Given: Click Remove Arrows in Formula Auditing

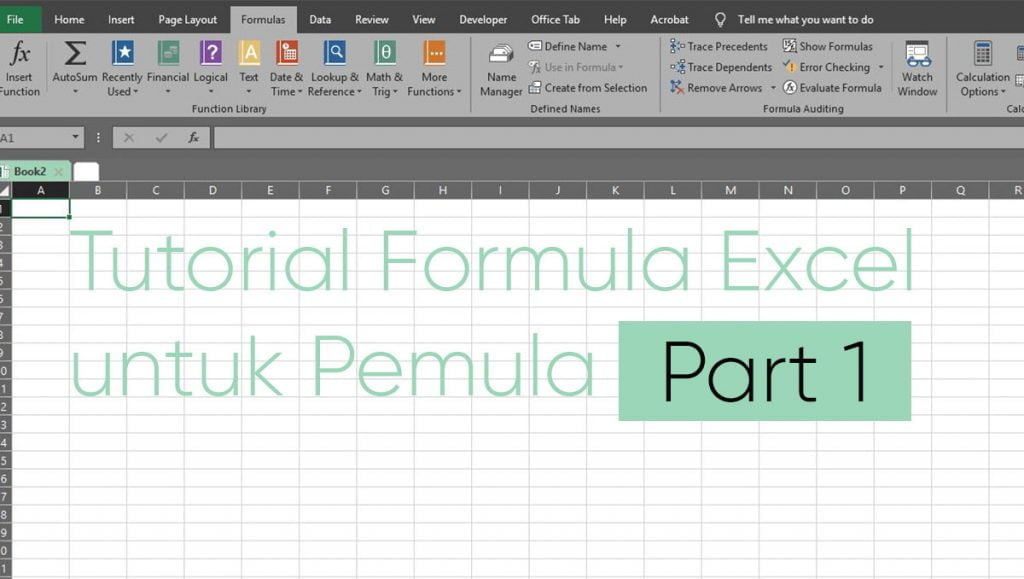Looking at the screenshot, I should pos(719,88).
